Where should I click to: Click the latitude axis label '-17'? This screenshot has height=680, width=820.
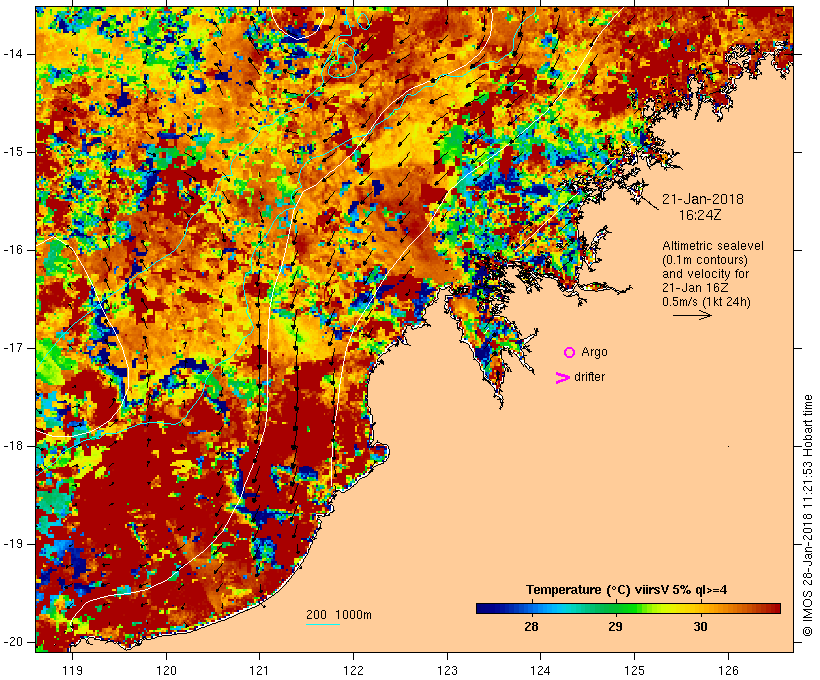(13, 348)
